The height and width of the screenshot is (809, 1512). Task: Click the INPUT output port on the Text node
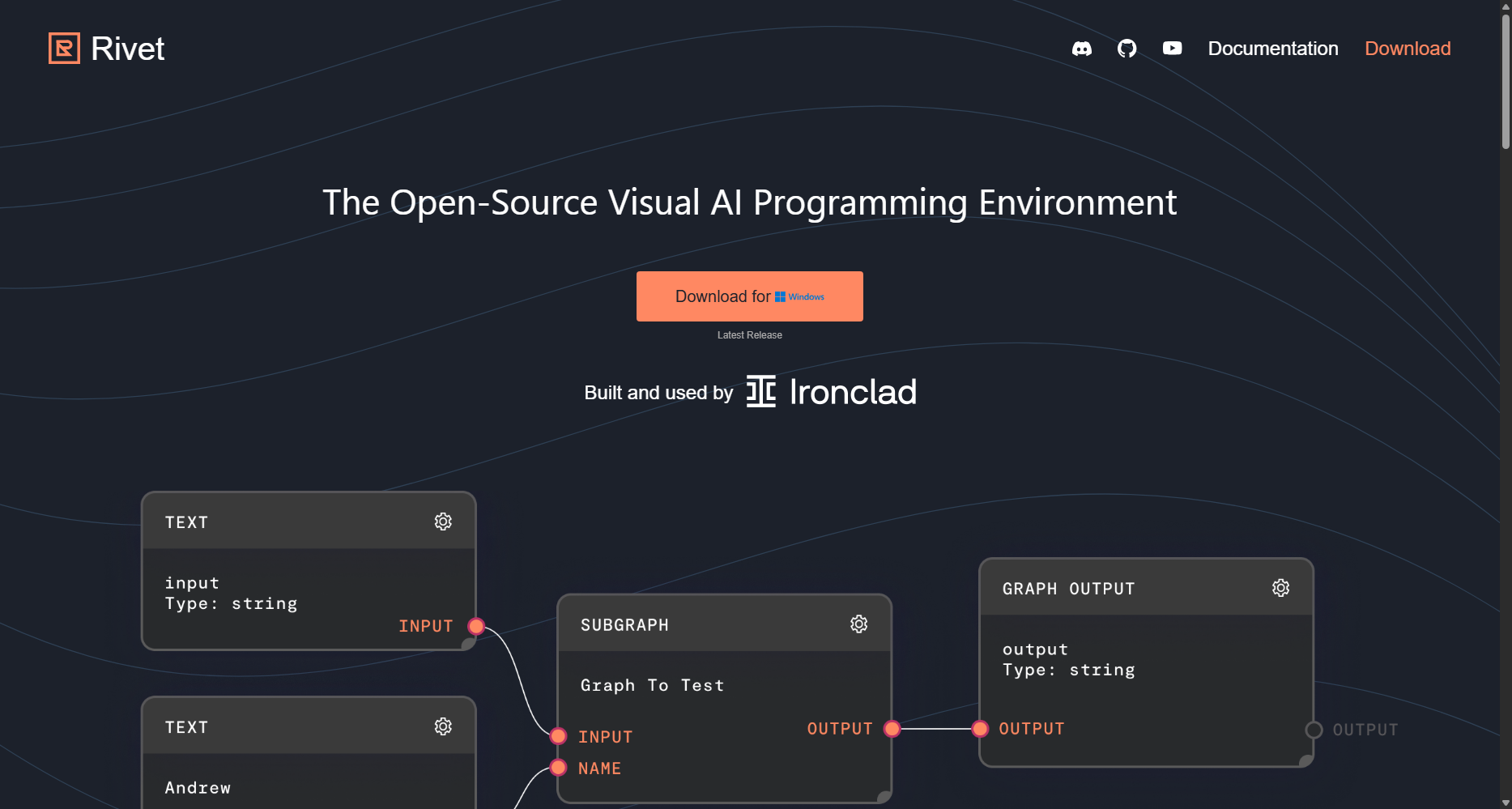click(x=476, y=626)
